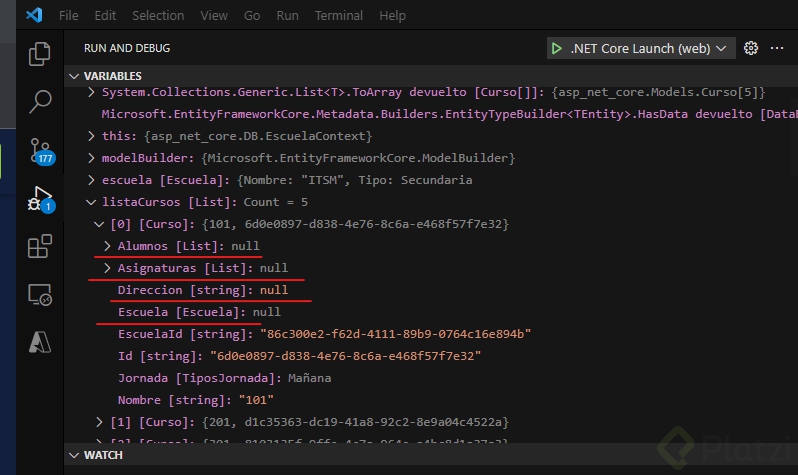Expand the Alumnos [List] variable
798x475 pixels.
[109, 246]
